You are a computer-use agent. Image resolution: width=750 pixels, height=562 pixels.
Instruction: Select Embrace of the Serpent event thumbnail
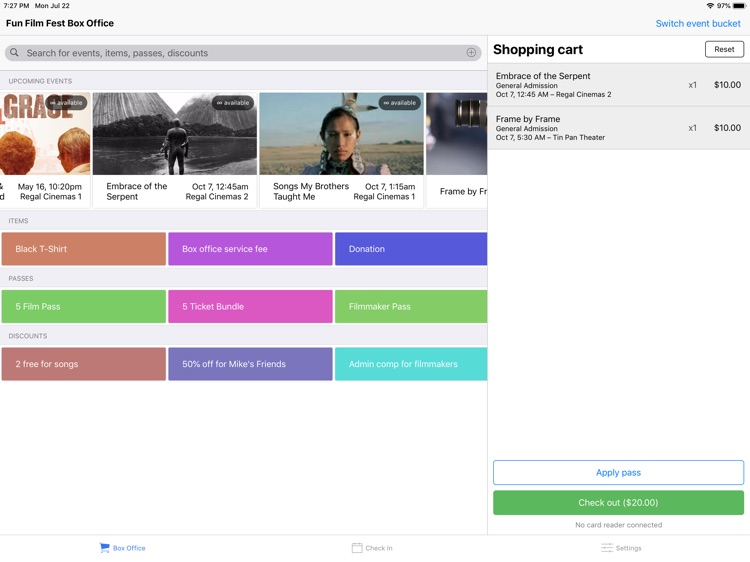tap(175, 135)
